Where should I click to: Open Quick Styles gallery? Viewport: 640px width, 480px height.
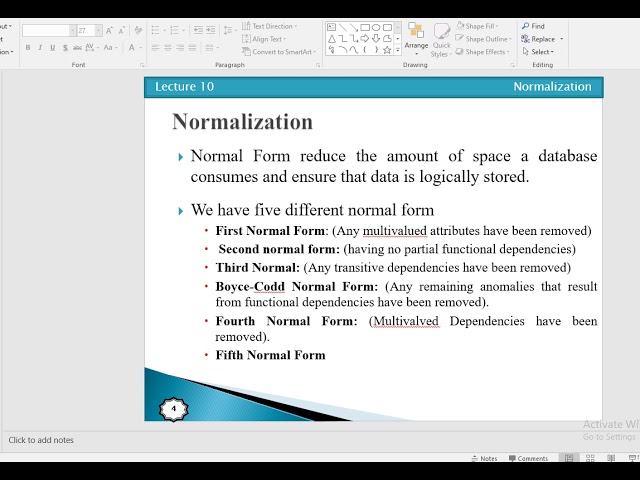coord(441,40)
